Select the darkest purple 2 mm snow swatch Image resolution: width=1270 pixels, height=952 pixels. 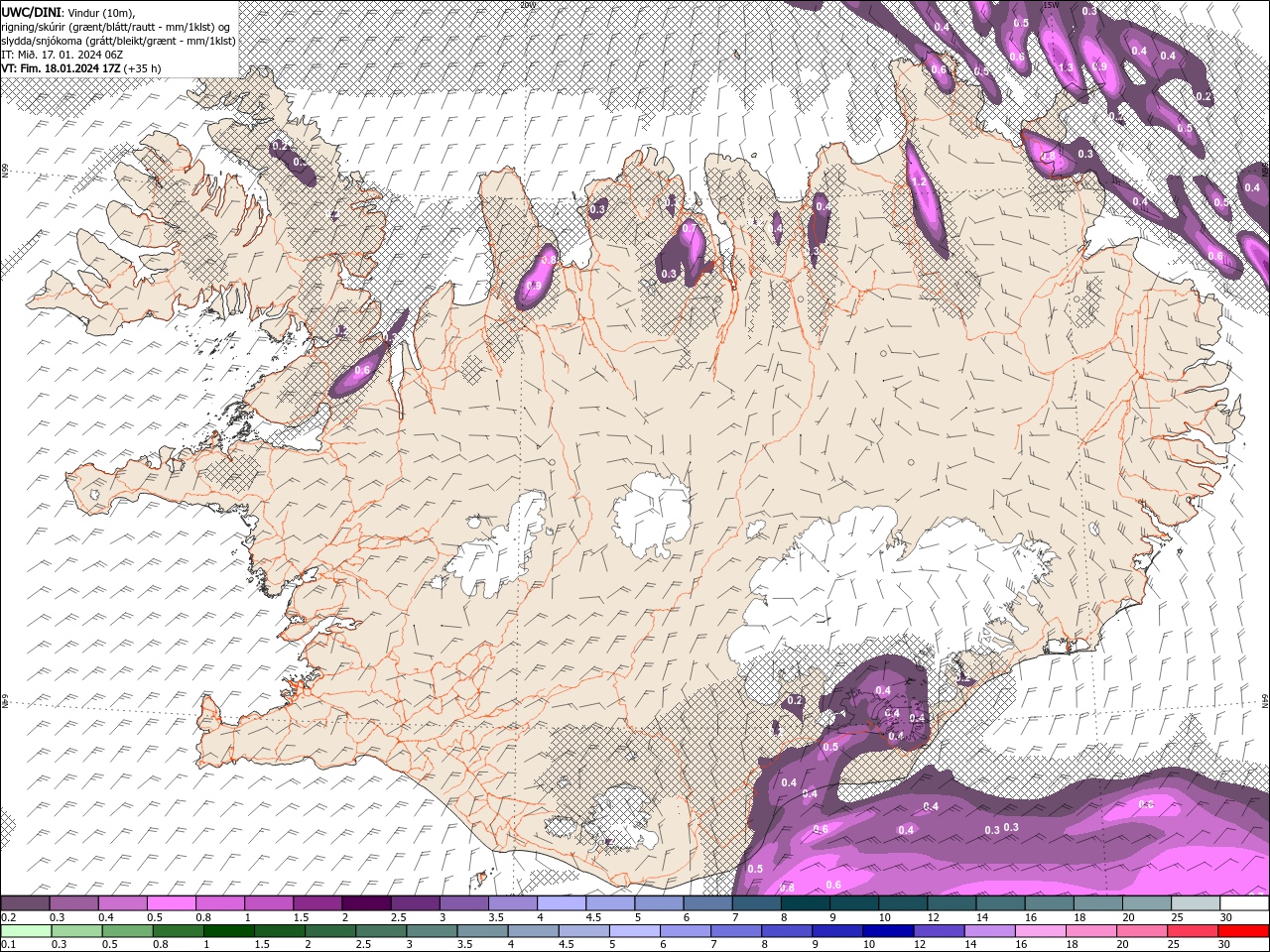click(x=365, y=903)
